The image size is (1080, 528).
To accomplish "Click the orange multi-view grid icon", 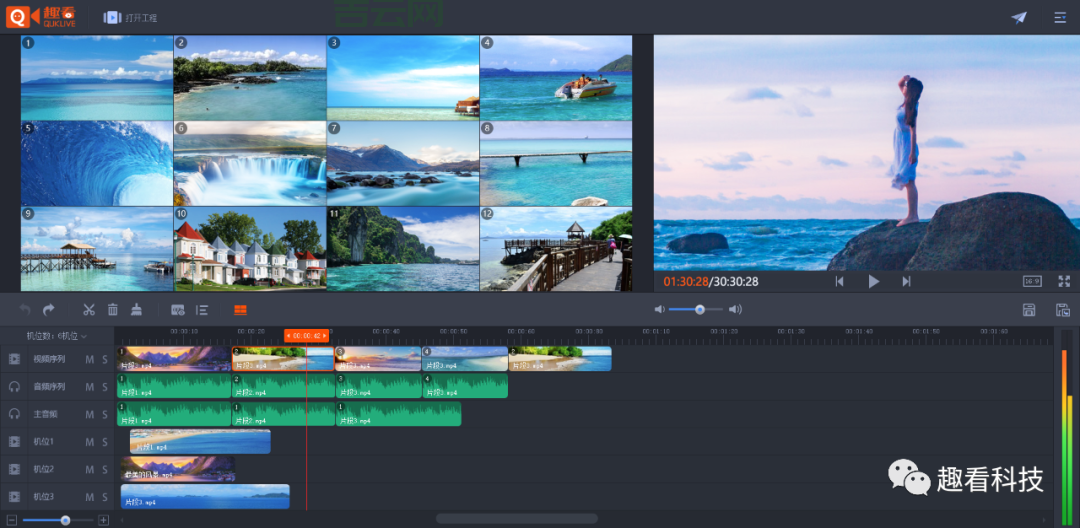I will pos(240,310).
